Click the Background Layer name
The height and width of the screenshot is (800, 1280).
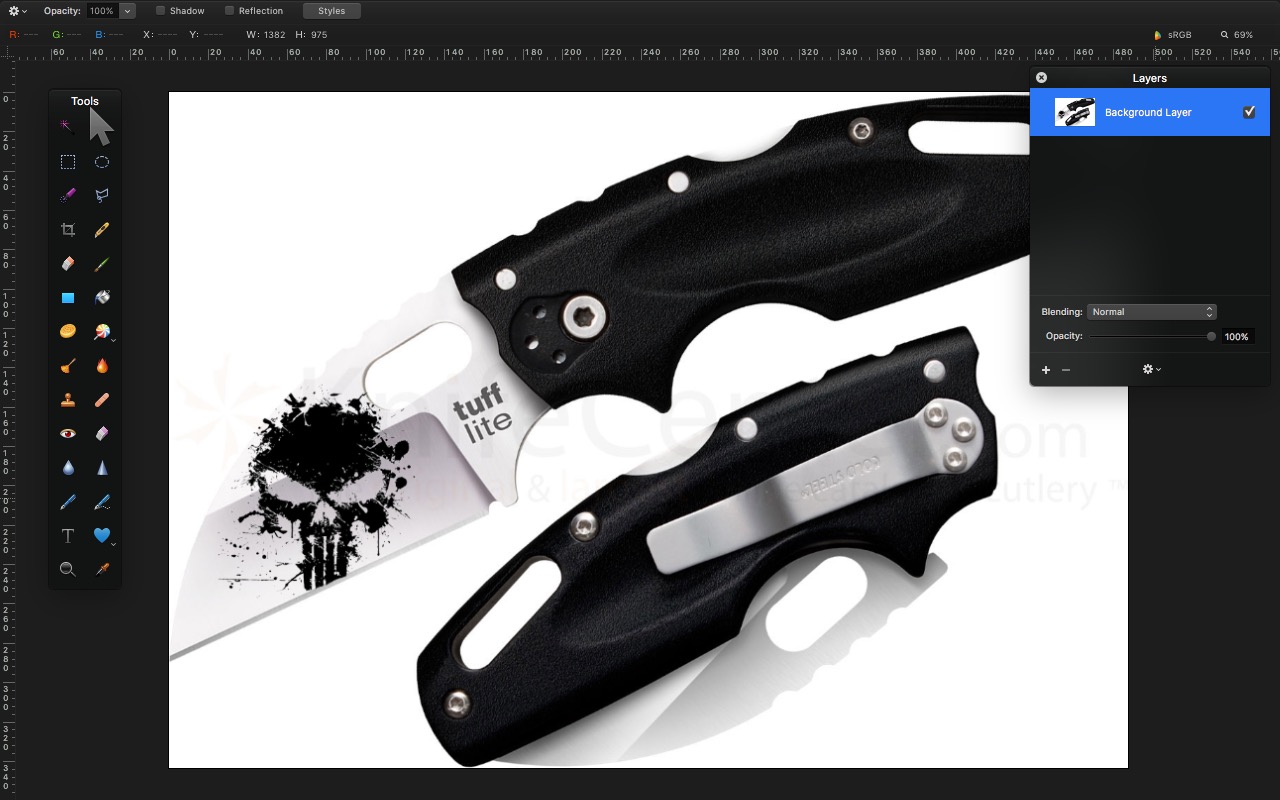tap(1148, 113)
